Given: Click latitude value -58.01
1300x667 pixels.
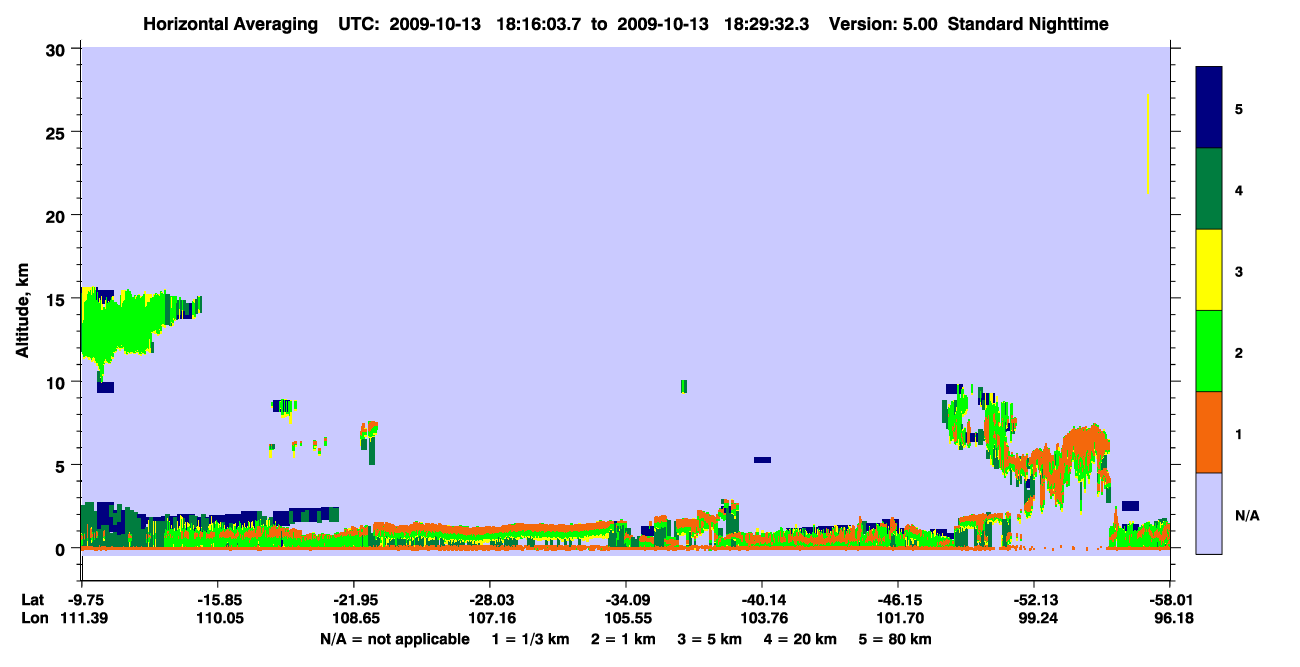Looking at the screenshot, I should [1169, 600].
